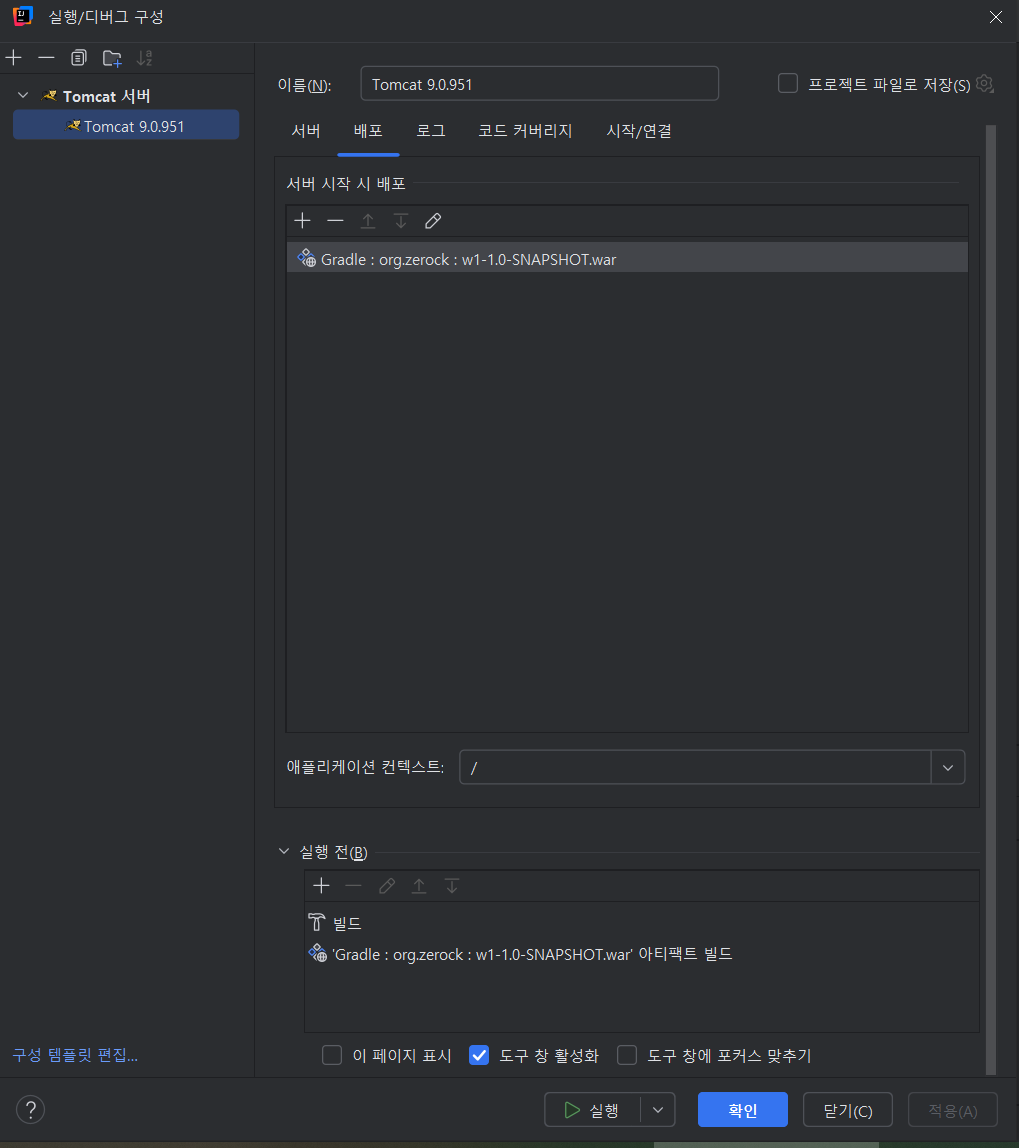Enable 이 페이지 표시 checkbox

coord(332,1055)
